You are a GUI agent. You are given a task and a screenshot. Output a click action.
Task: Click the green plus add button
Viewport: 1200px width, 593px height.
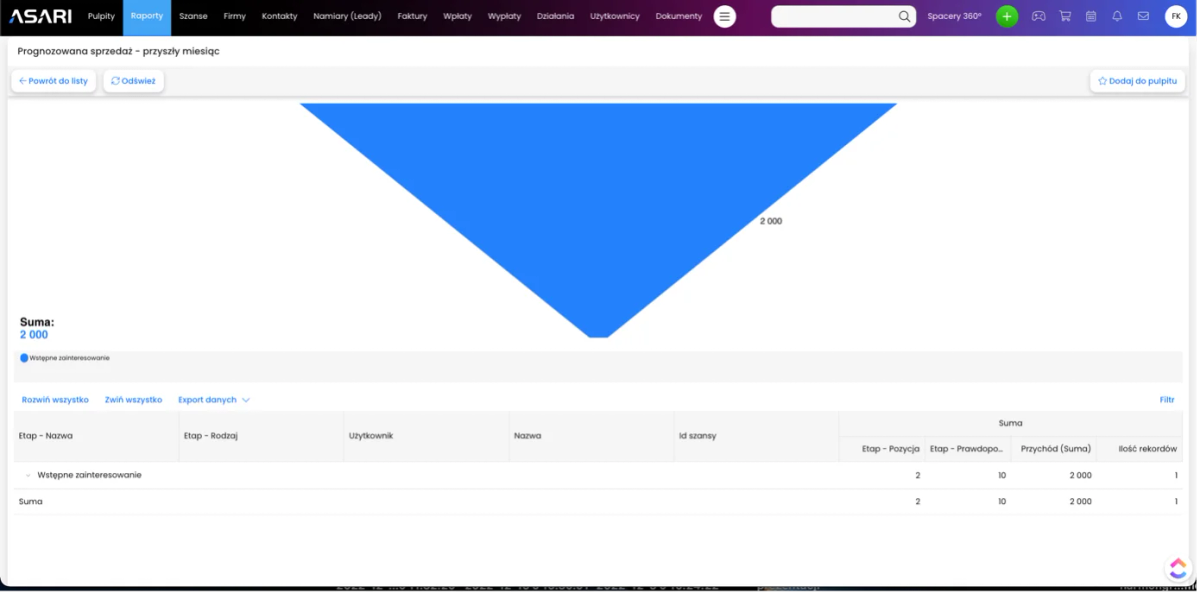tap(1007, 16)
